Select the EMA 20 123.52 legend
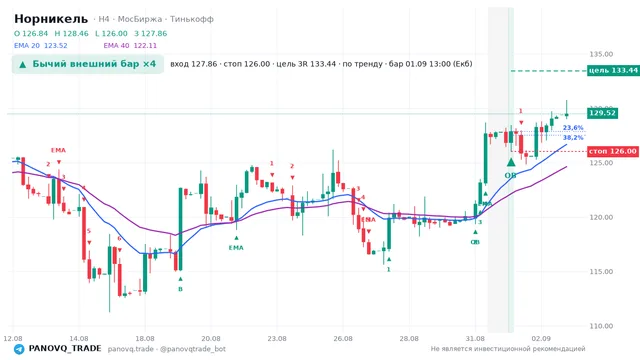This screenshot has height=360, width=640. pos(41,45)
